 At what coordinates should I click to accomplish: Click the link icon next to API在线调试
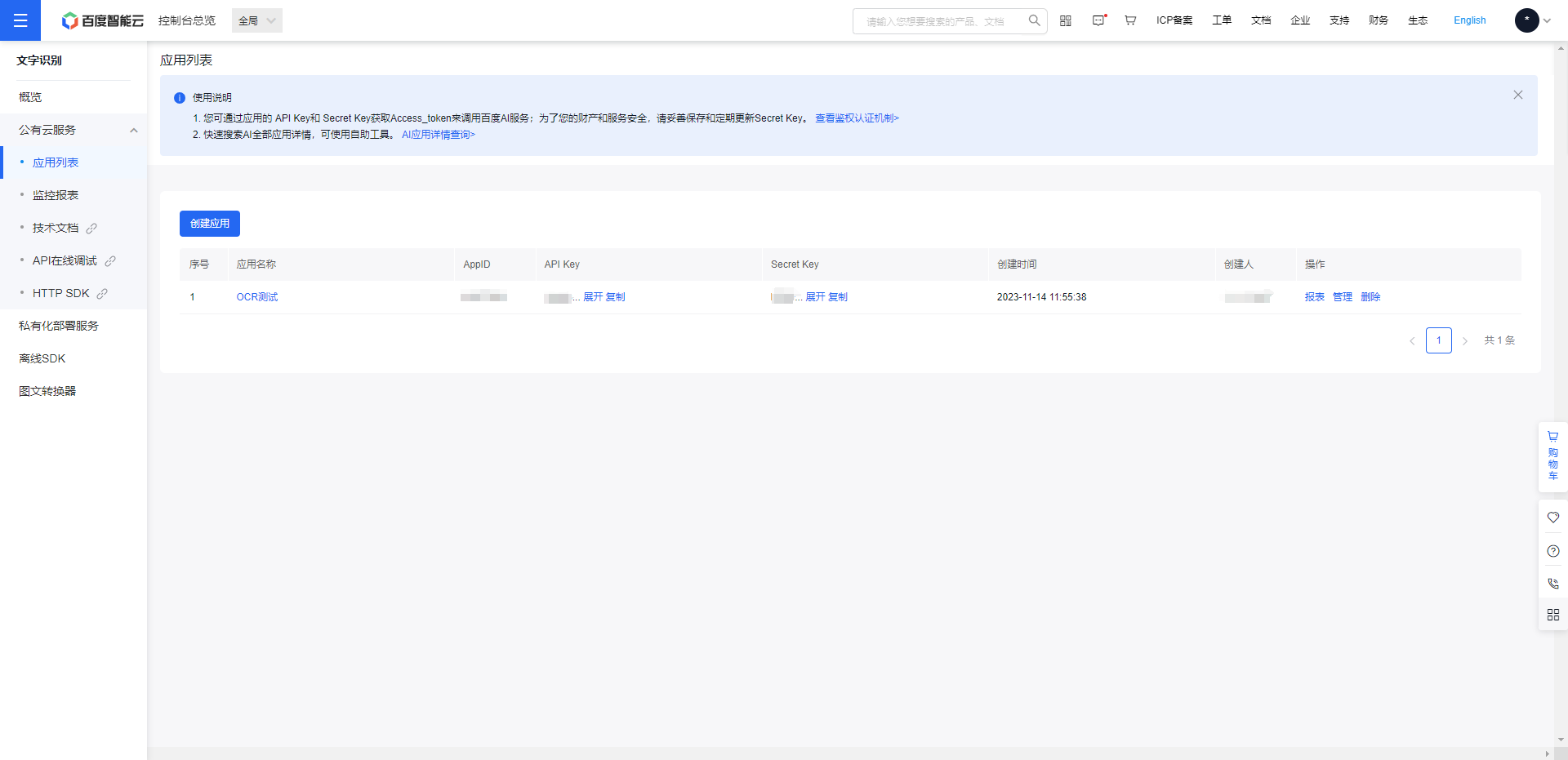(x=110, y=261)
